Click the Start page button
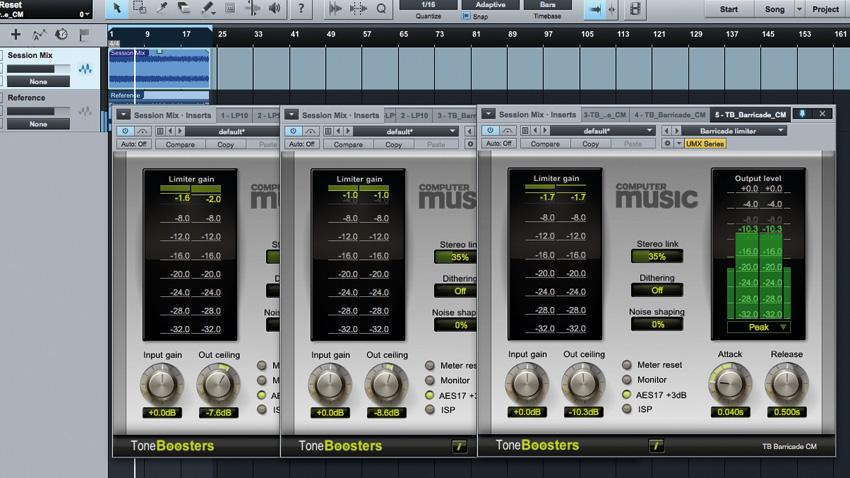 729,9
